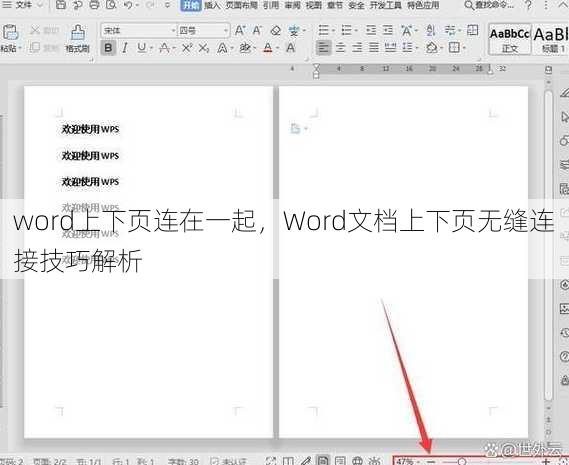Click the text highlight color icon
The width and height of the screenshot is (569, 465).
pyautogui.click(x=245, y=48)
